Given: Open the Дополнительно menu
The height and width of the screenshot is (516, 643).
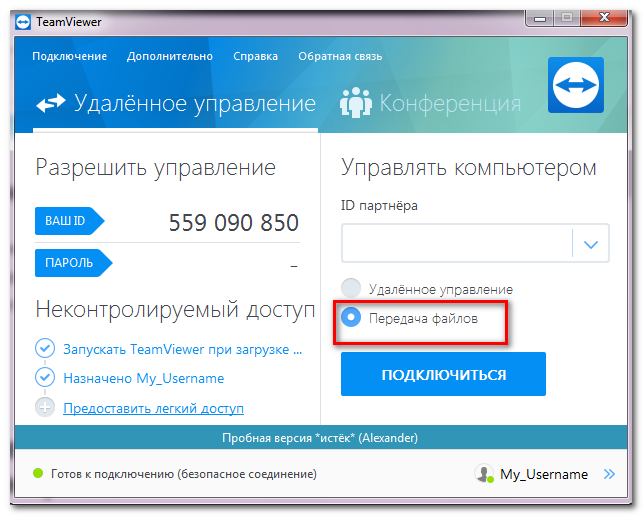Looking at the screenshot, I should (170, 56).
